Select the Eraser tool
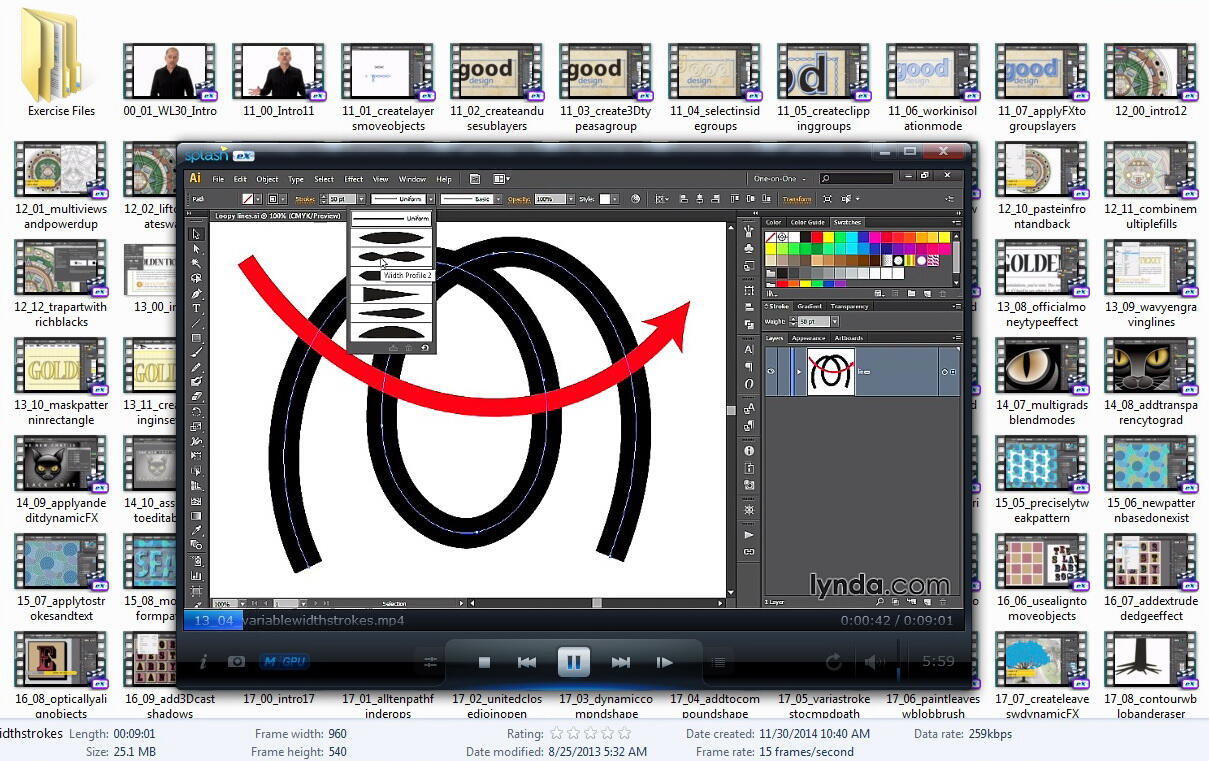This screenshot has height=761, width=1209. pos(197,396)
